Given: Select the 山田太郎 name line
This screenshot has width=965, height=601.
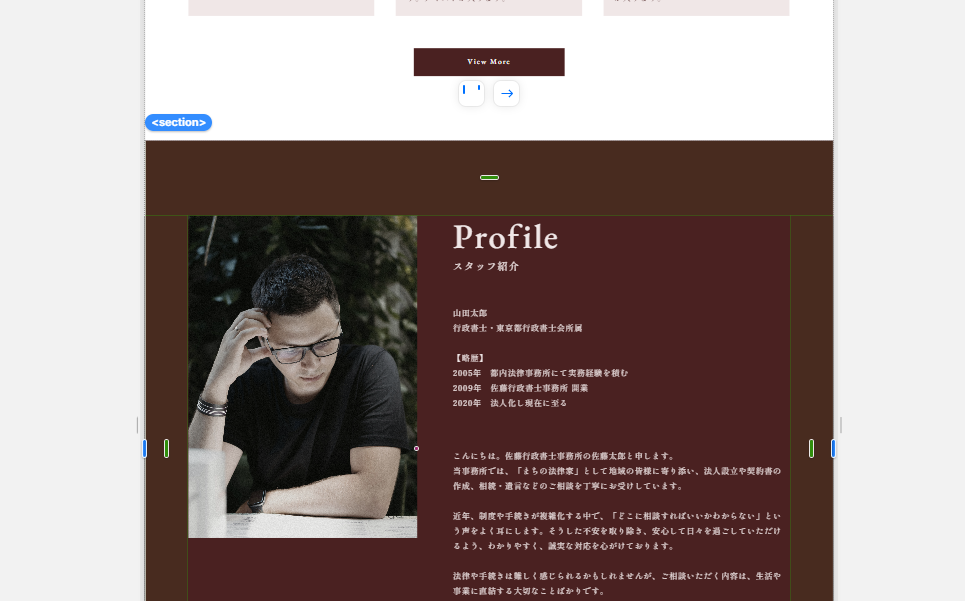Looking at the screenshot, I should pos(470,313).
